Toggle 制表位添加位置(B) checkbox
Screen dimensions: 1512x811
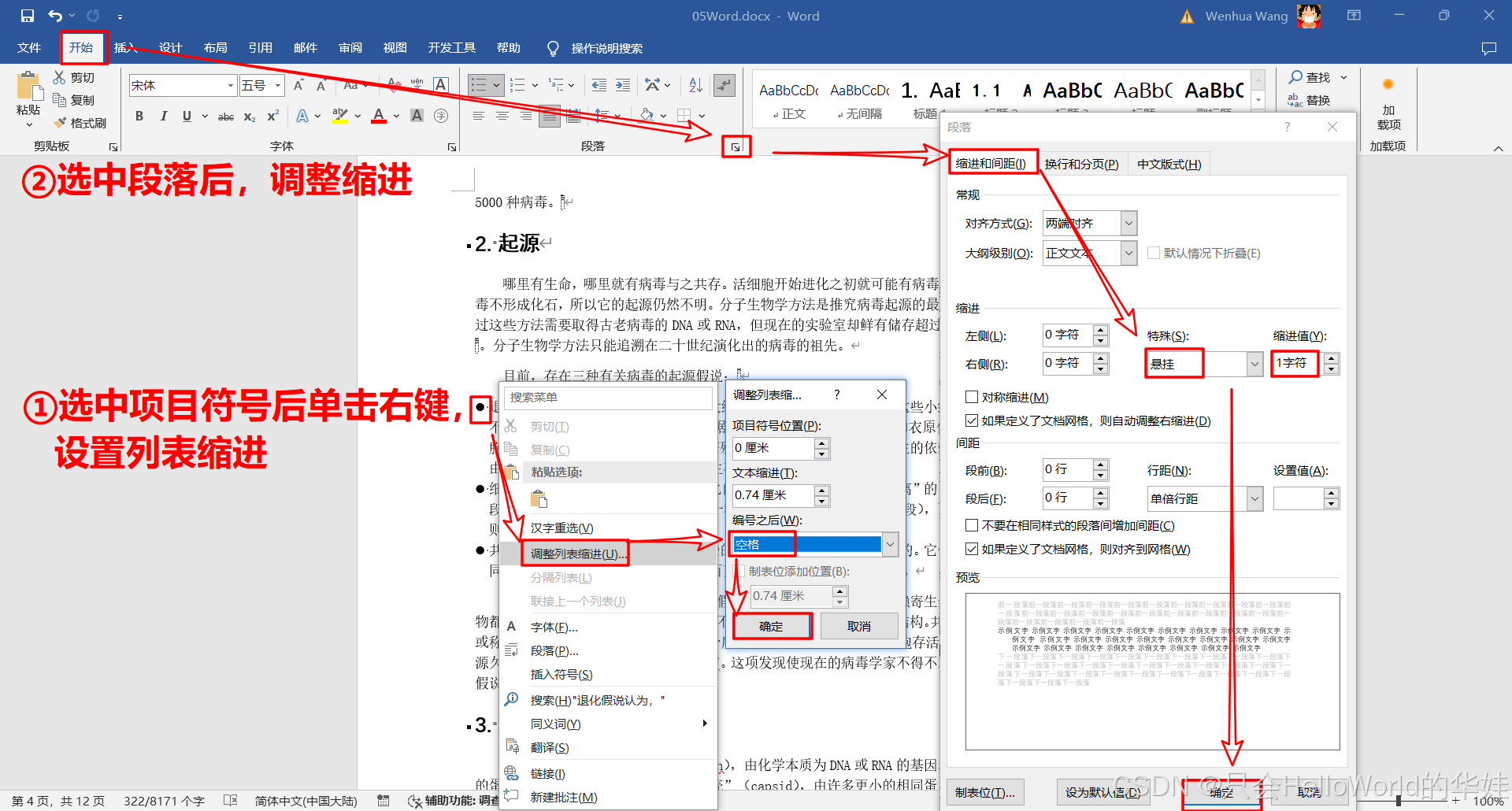[739, 571]
